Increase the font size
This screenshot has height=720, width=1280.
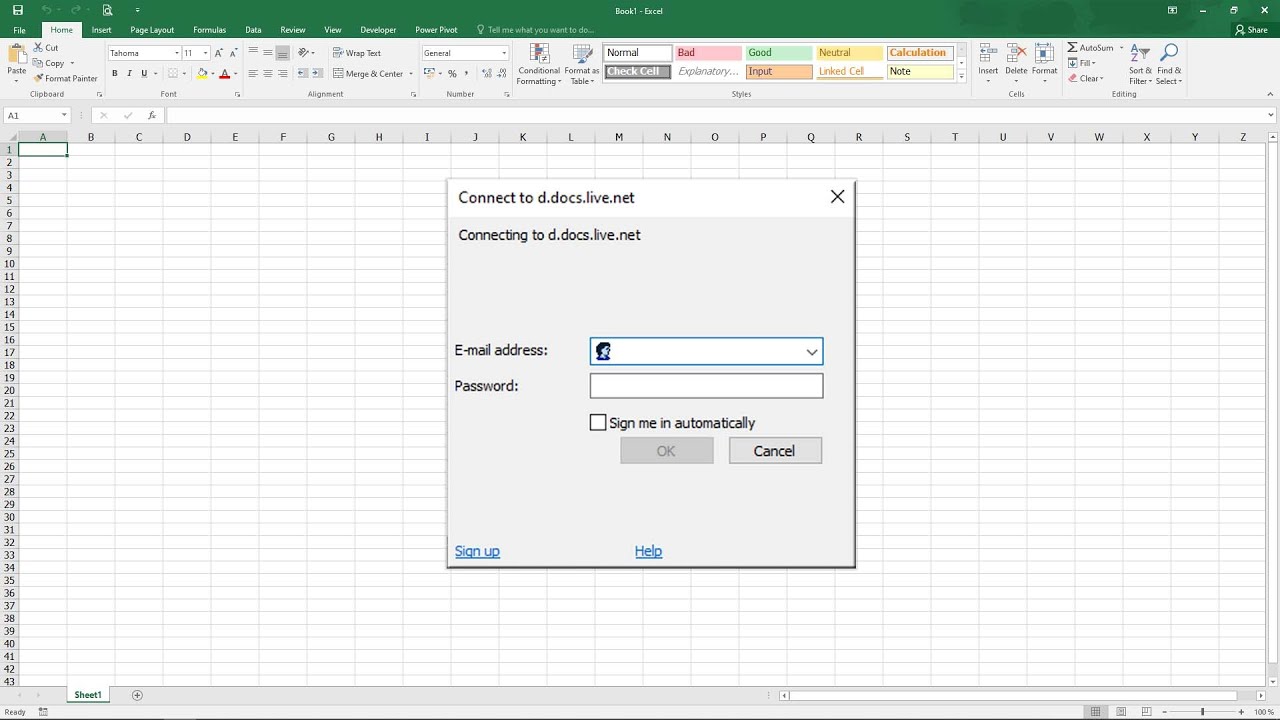(x=220, y=53)
